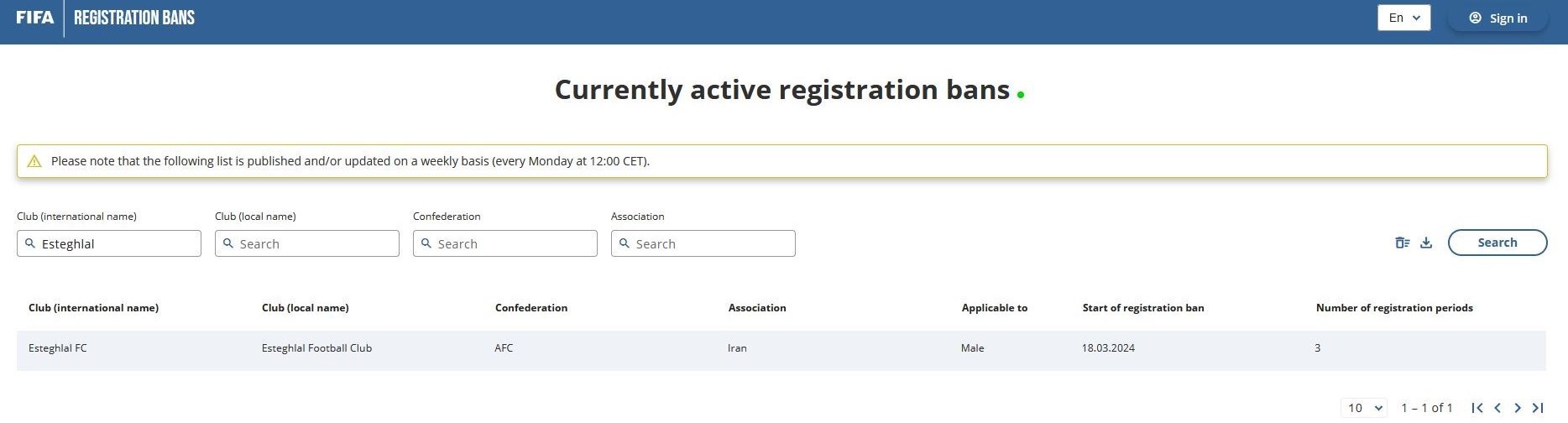This screenshot has width=1568, height=423.
Task: Click the Number of registration periods header
Action: tap(1394, 308)
